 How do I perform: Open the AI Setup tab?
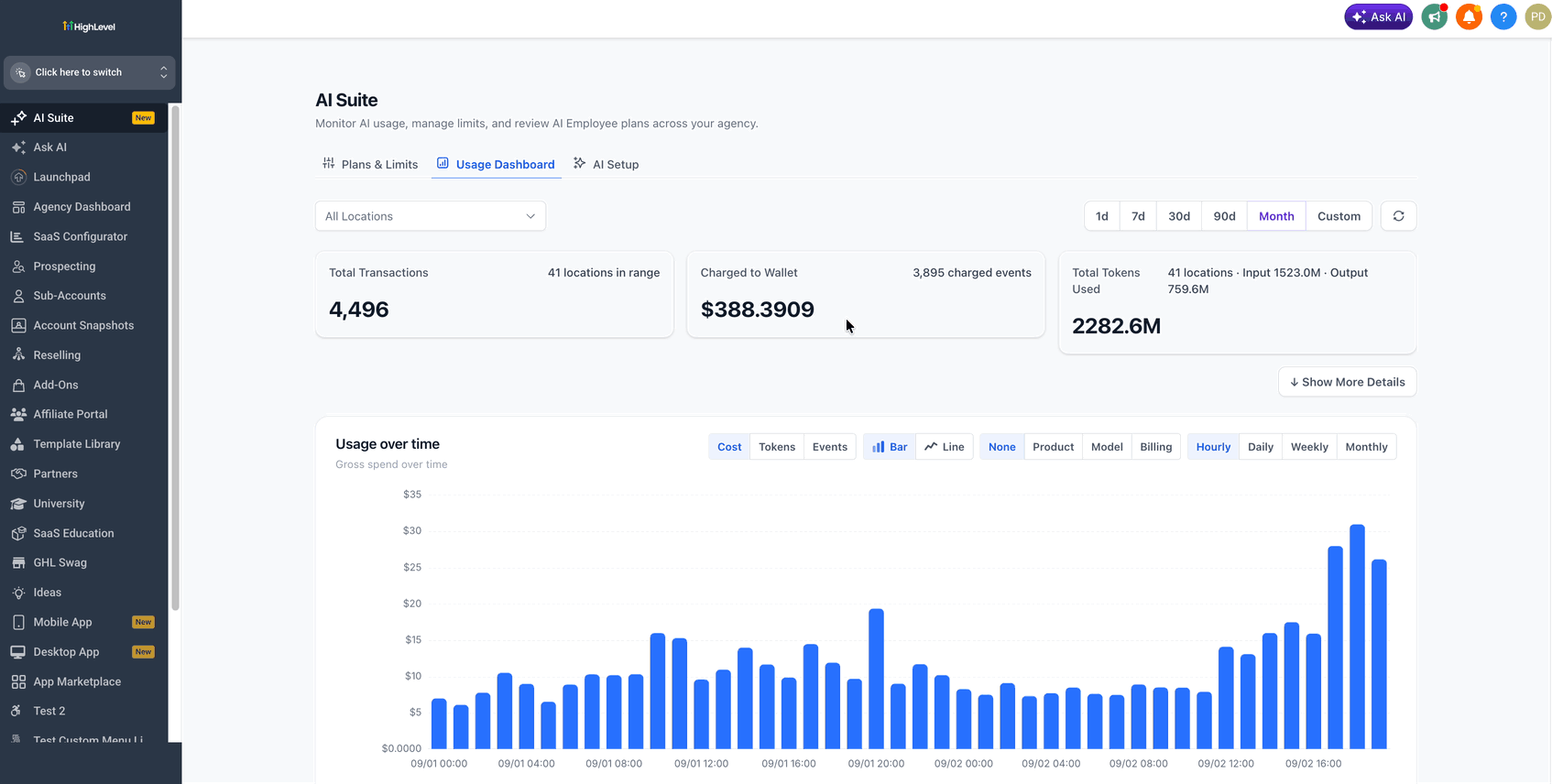pos(607,164)
